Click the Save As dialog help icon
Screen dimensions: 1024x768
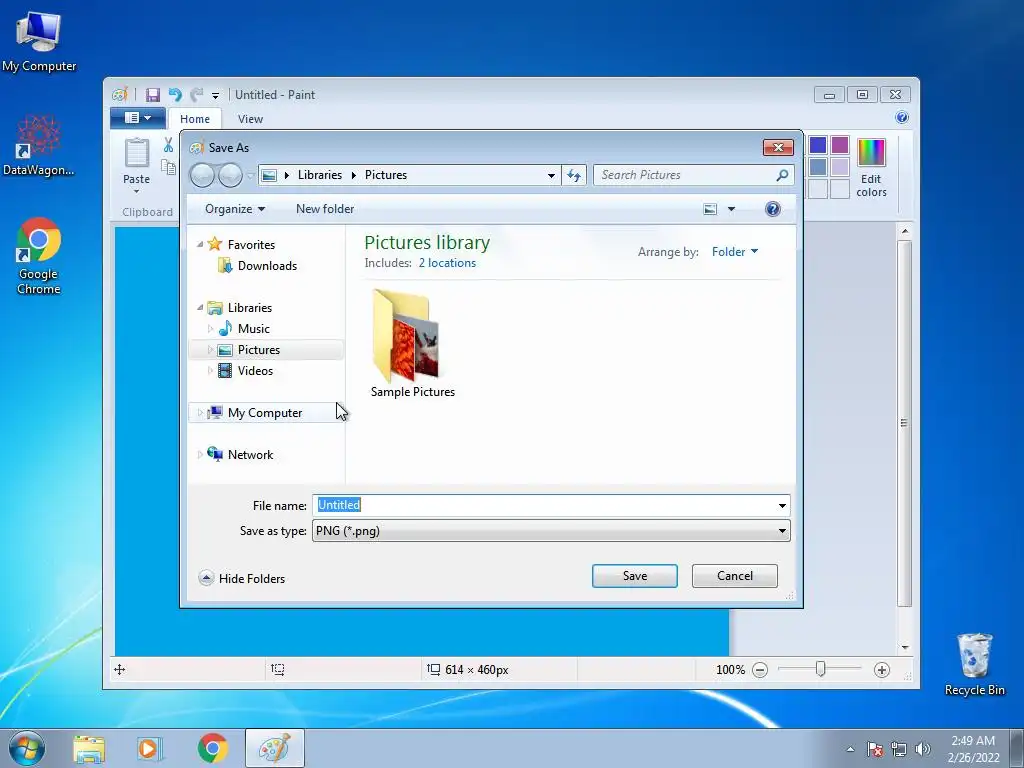tap(773, 209)
